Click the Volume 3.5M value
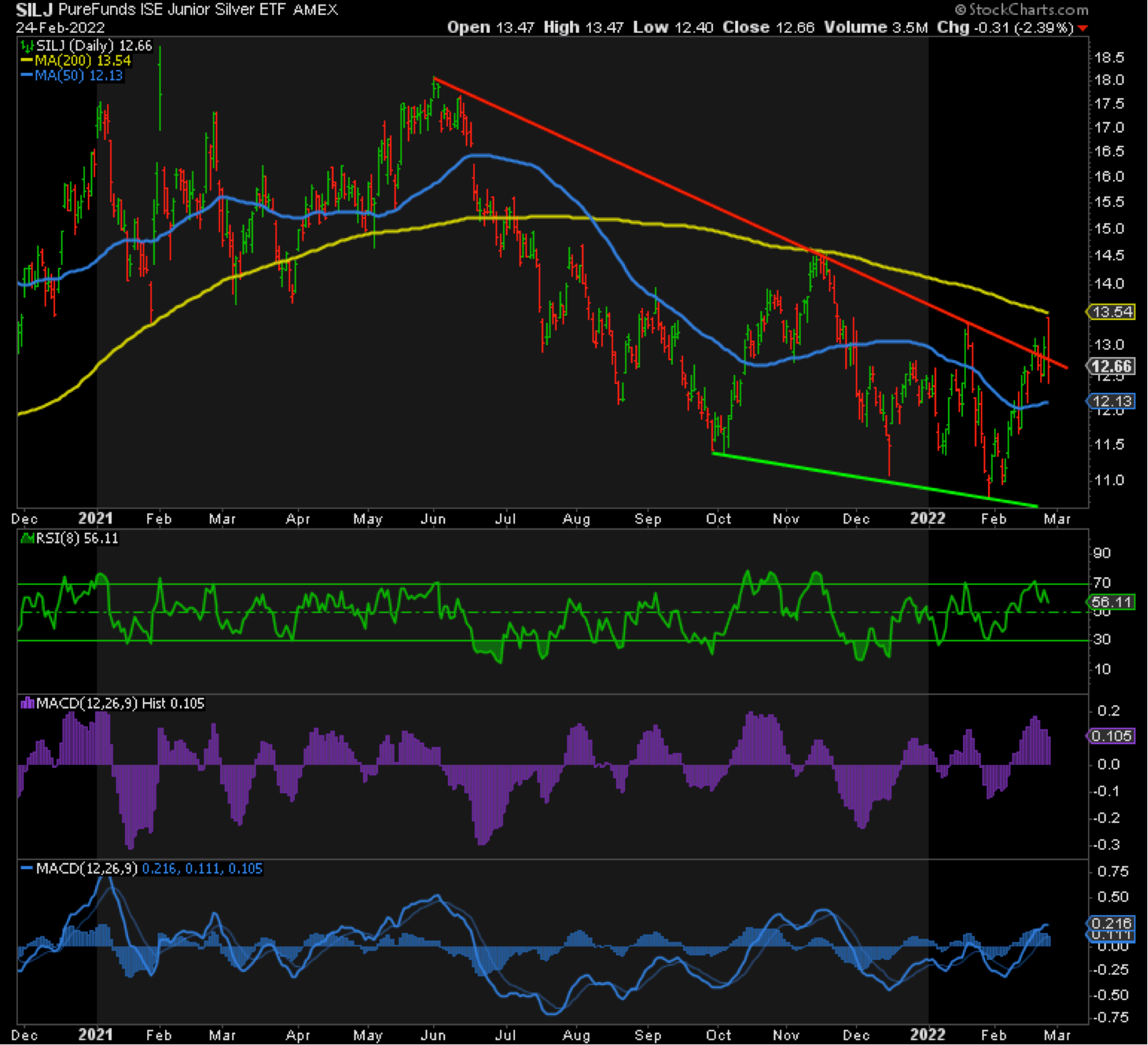 [x=876, y=27]
